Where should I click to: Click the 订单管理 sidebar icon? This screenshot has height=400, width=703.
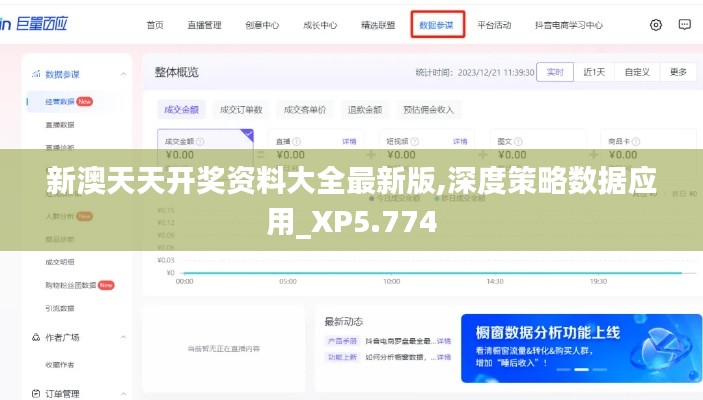36,394
